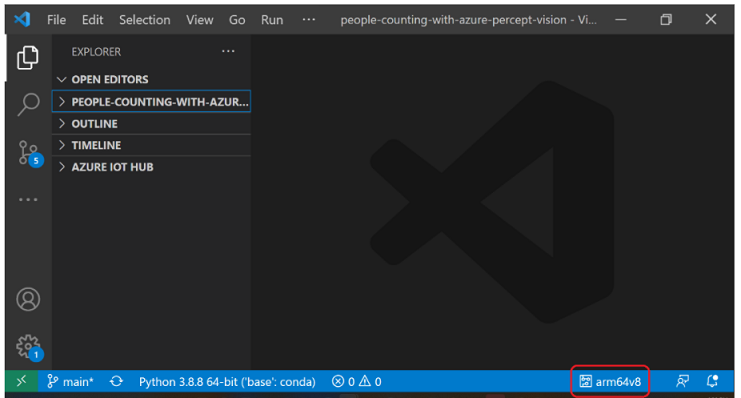This screenshot has width=741, height=398.
Task: Show hidden menus via title bar ellipsis
Action: pos(309,19)
